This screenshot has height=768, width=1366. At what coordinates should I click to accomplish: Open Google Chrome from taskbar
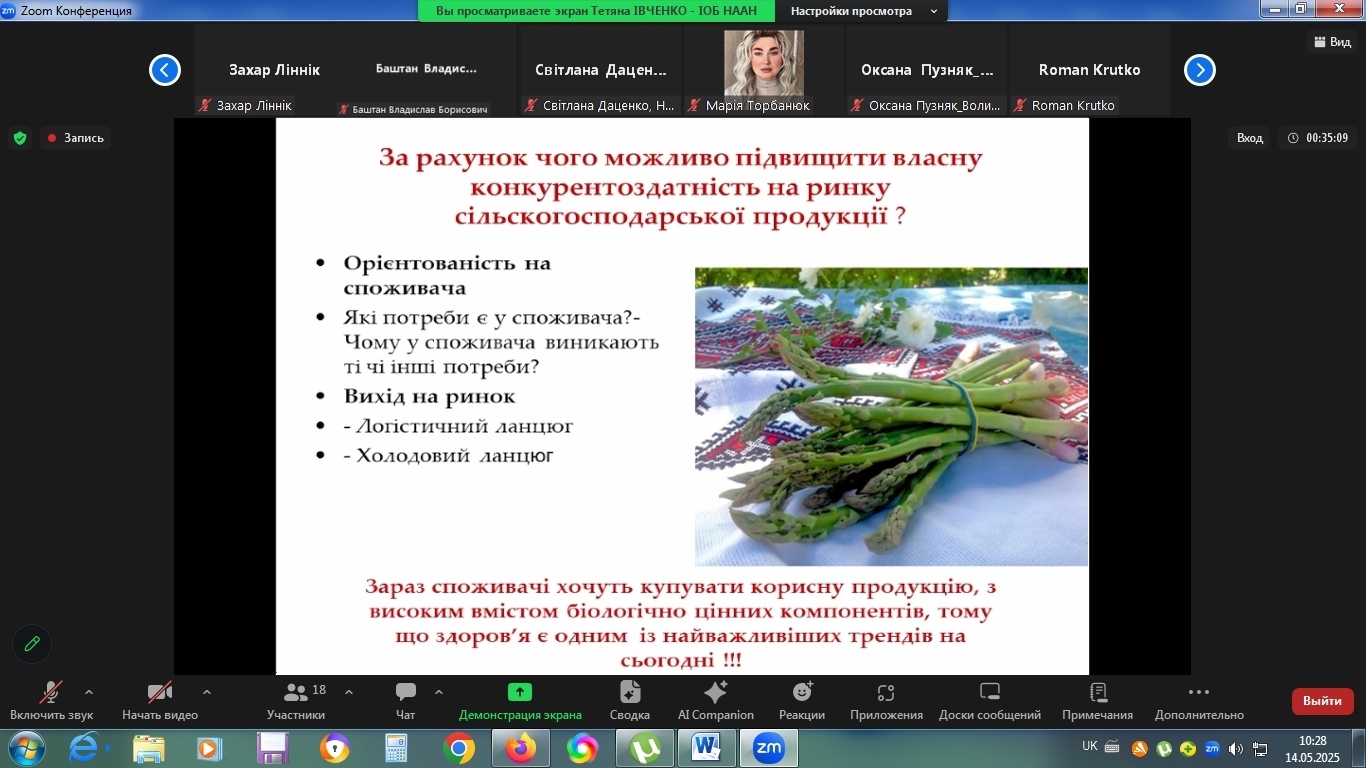[459, 748]
